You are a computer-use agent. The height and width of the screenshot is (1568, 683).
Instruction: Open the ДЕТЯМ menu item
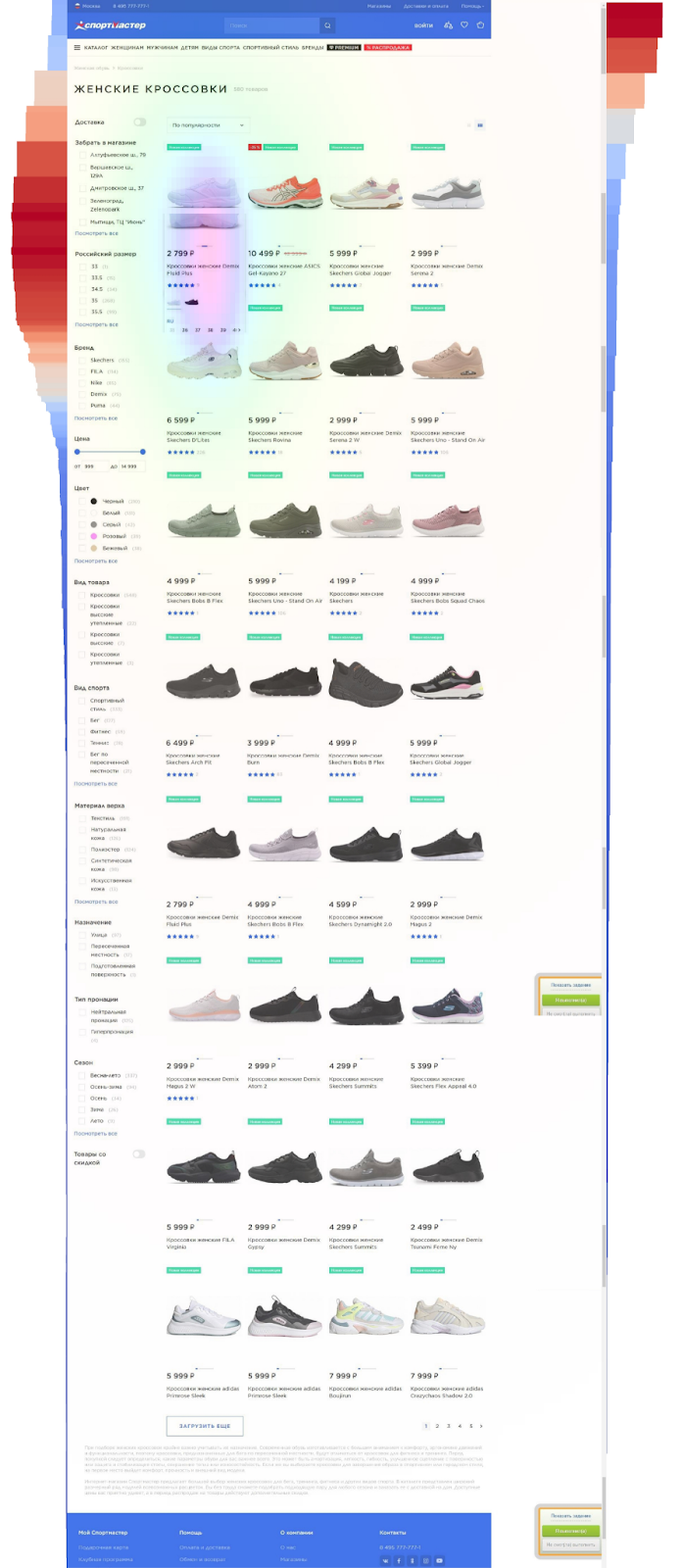click(x=189, y=47)
